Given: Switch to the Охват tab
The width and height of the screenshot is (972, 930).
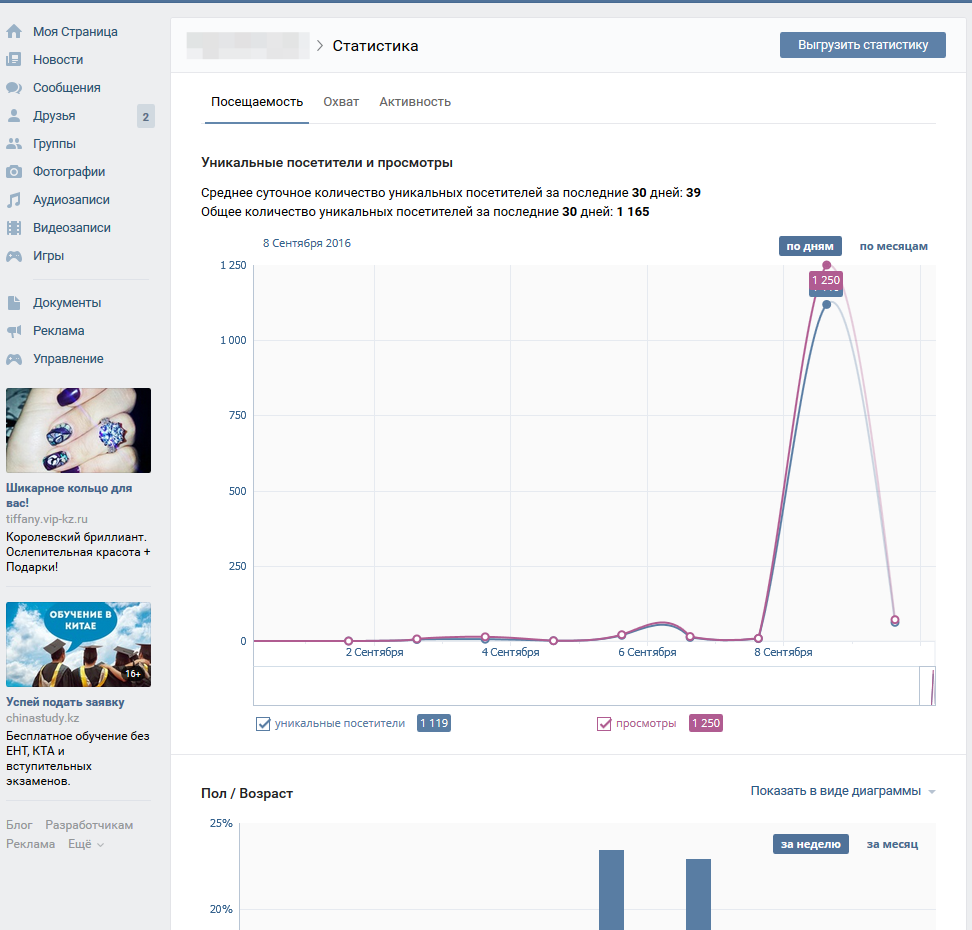Looking at the screenshot, I should click(341, 102).
